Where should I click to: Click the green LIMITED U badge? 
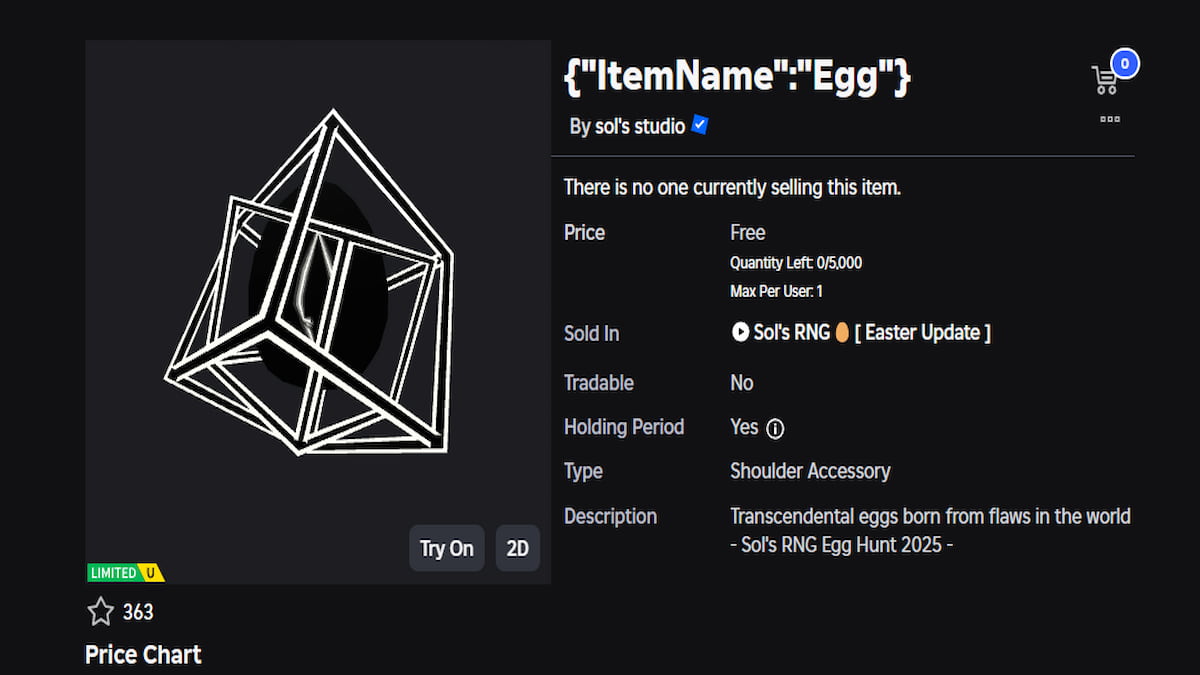click(125, 573)
